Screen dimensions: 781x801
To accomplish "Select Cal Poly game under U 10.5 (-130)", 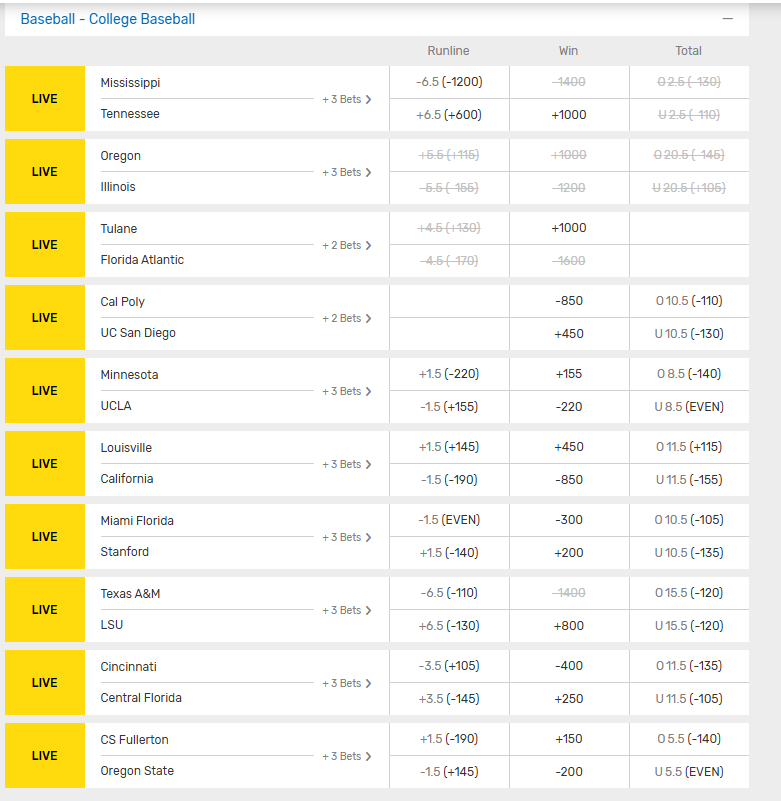I will (x=689, y=334).
